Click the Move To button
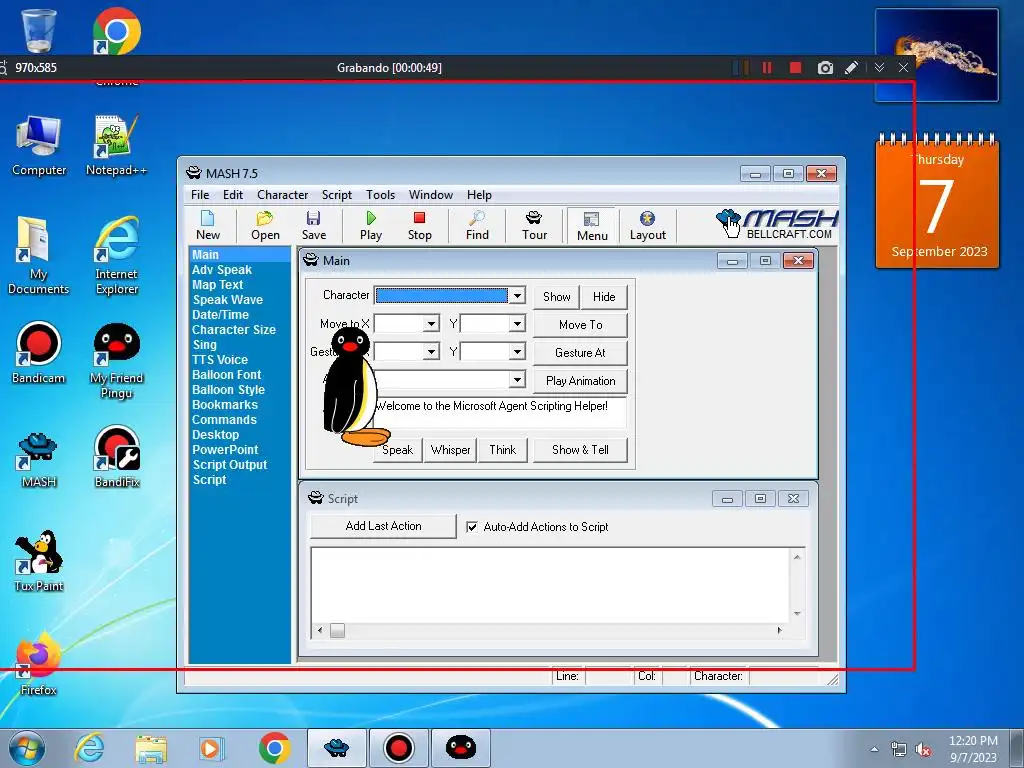The height and width of the screenshot is (768, 1024). 581,325
